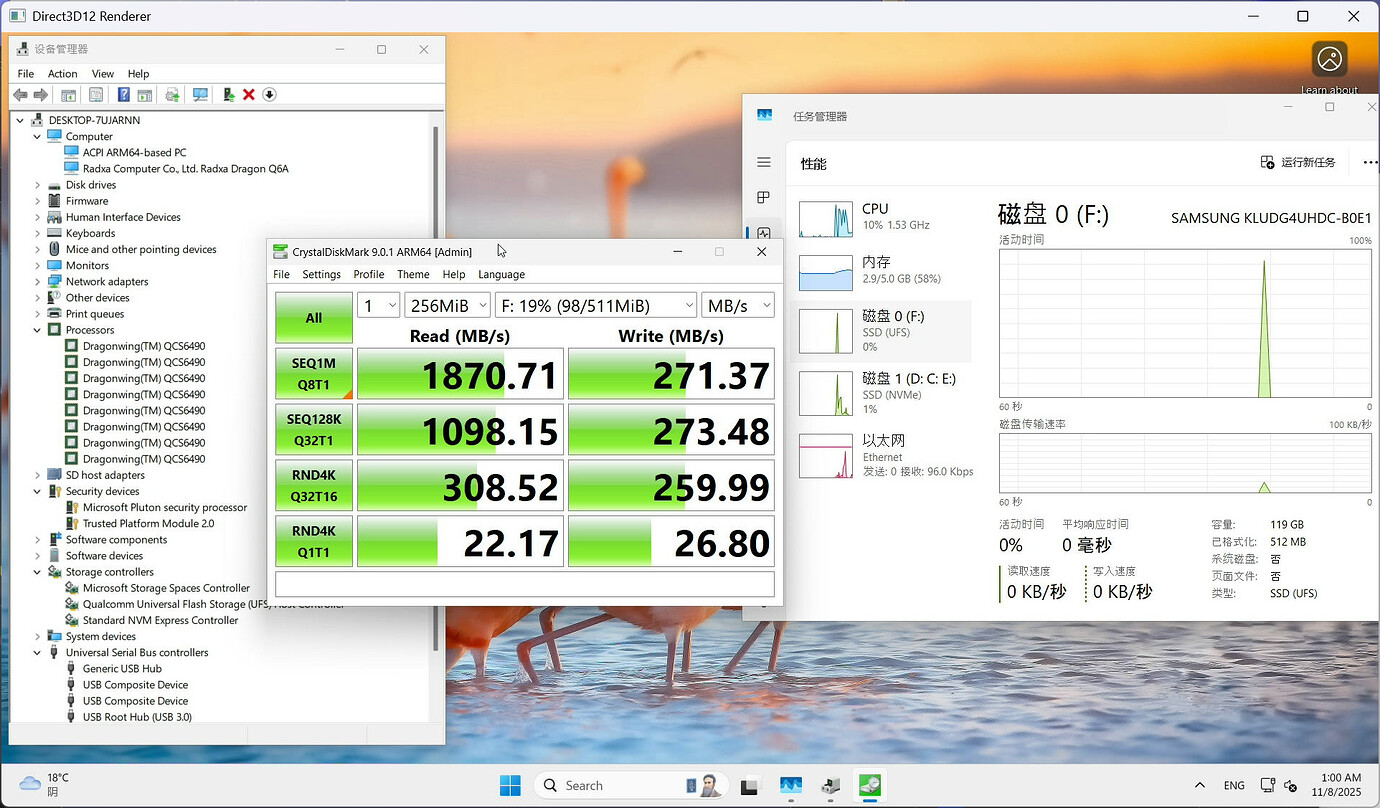Image resolution: width=1380 pixels, height=808 pixels.
Task: Click the Back arrow in Device Manager toolbar
Action: point(20,95)
